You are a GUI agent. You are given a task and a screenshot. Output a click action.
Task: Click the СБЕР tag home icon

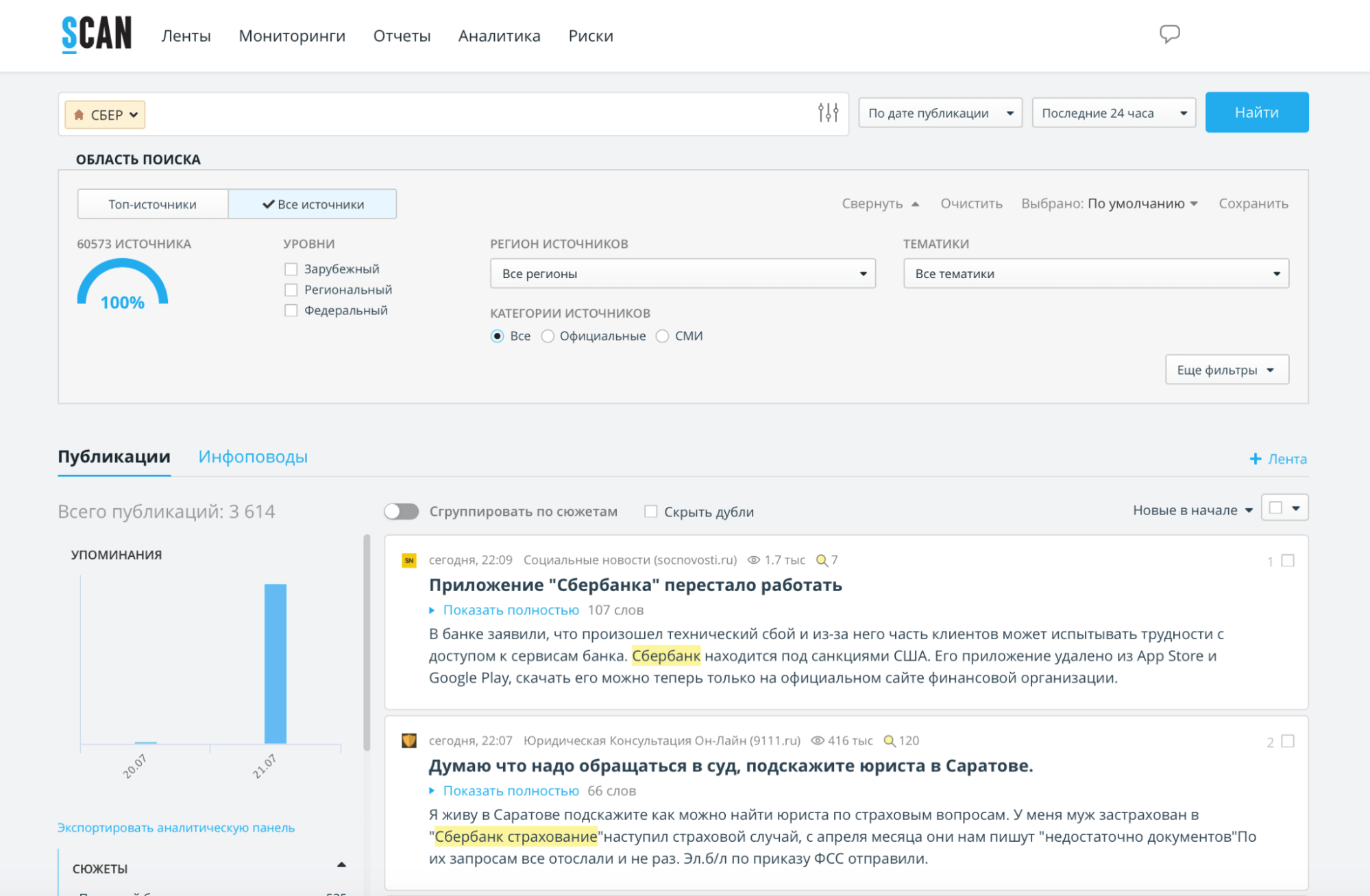[79, 114]
